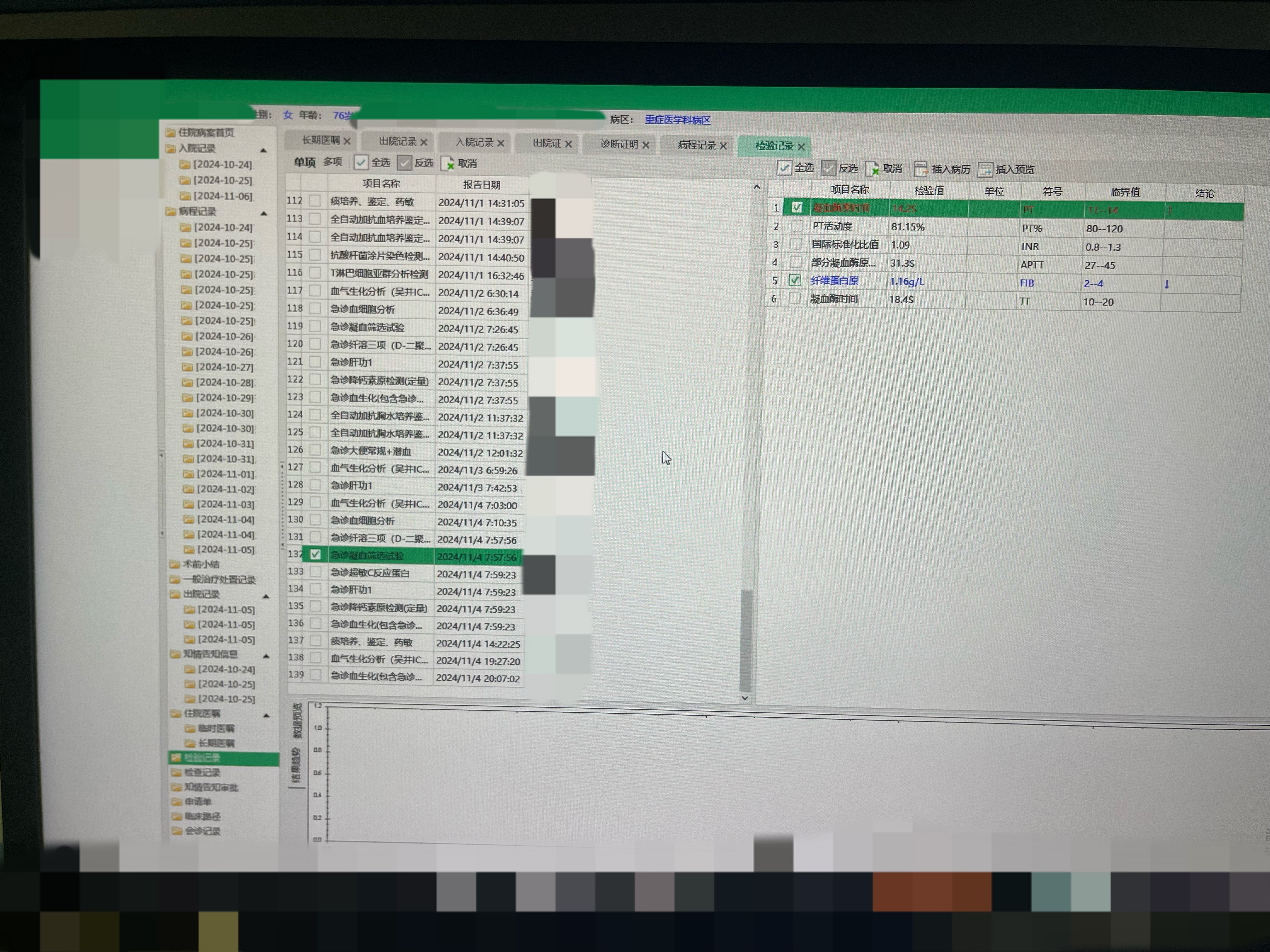The width and height of the screenshot is (1270, 952).
Task: Open the [2024-10-27] 病程记录 entry
Action: [x=225, y=367]
